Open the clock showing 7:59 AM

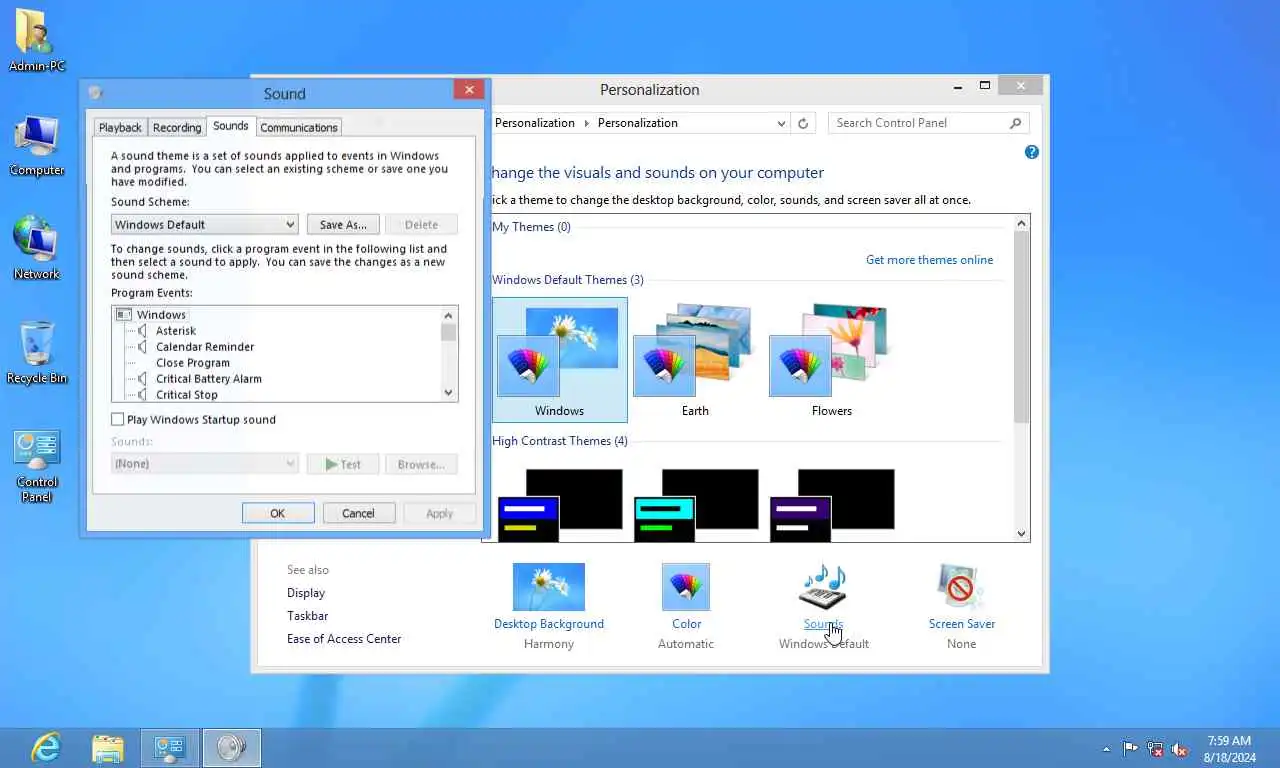click(1229, 748)
